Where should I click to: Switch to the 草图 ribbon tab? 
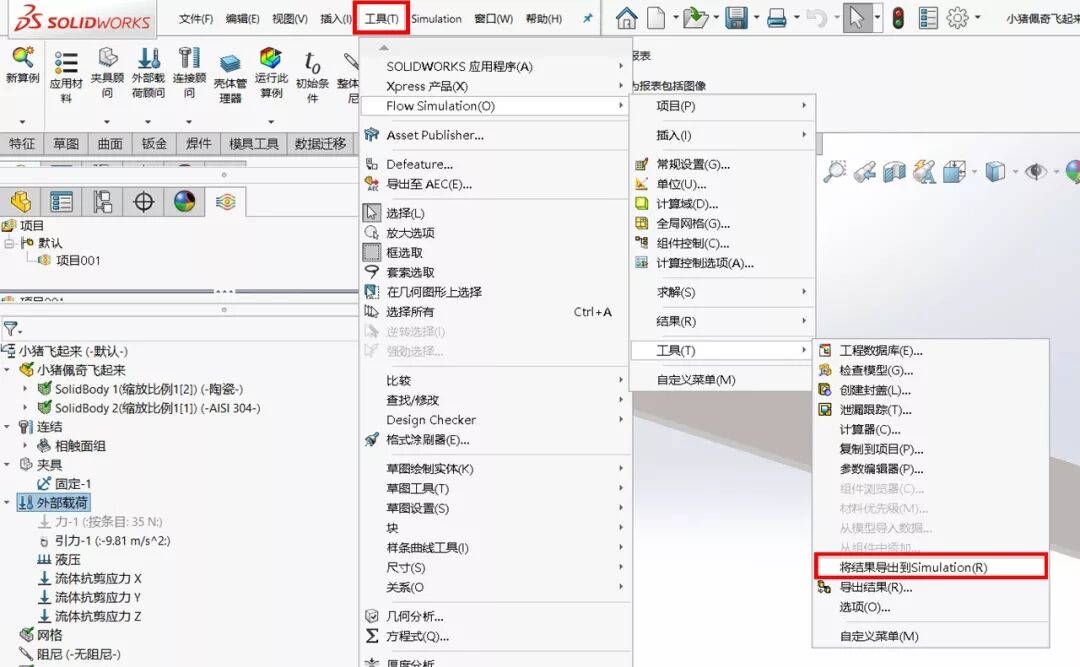tap(66, 143)
